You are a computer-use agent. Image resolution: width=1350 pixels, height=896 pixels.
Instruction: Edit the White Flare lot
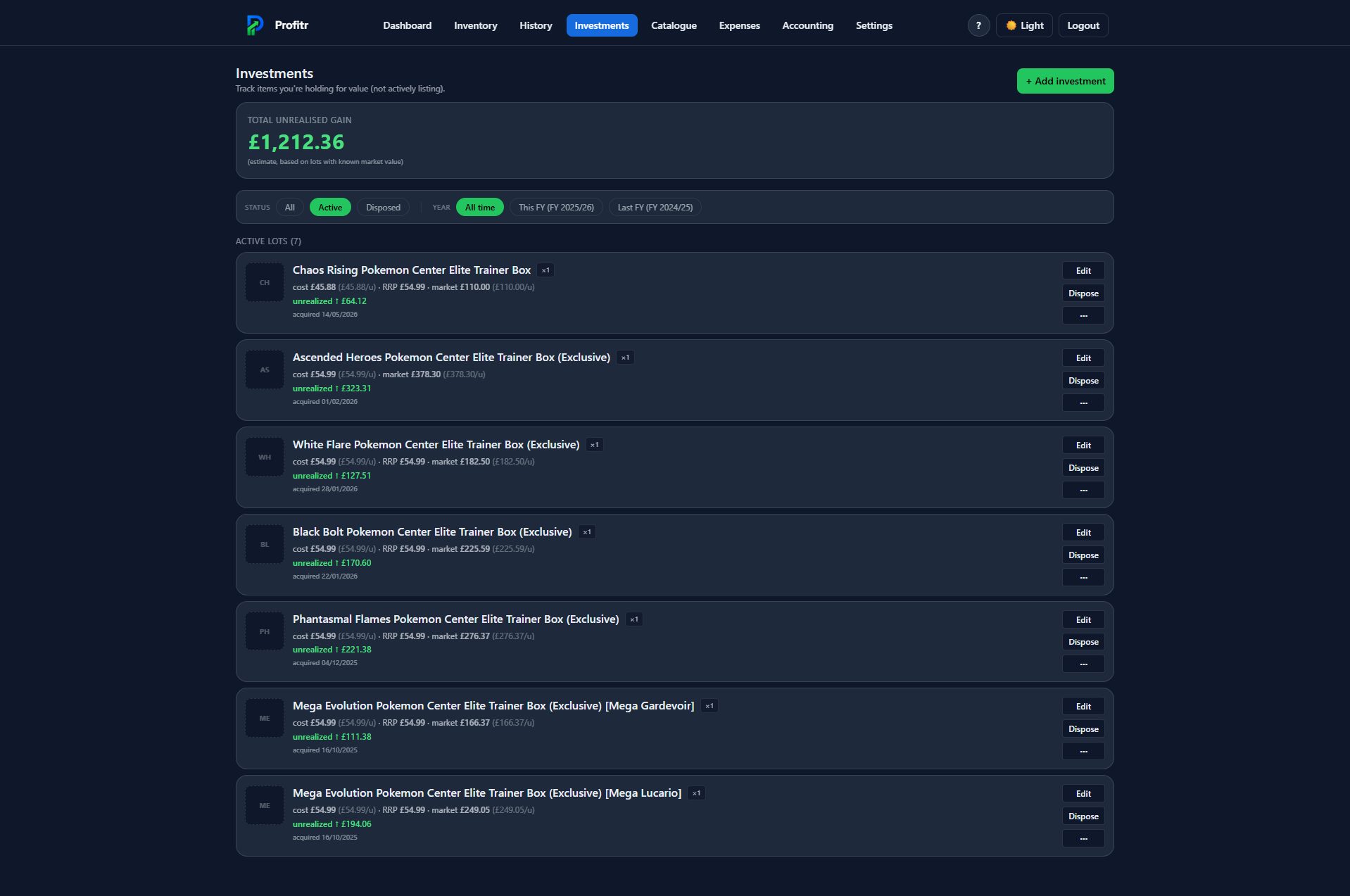pos(1083,445)
